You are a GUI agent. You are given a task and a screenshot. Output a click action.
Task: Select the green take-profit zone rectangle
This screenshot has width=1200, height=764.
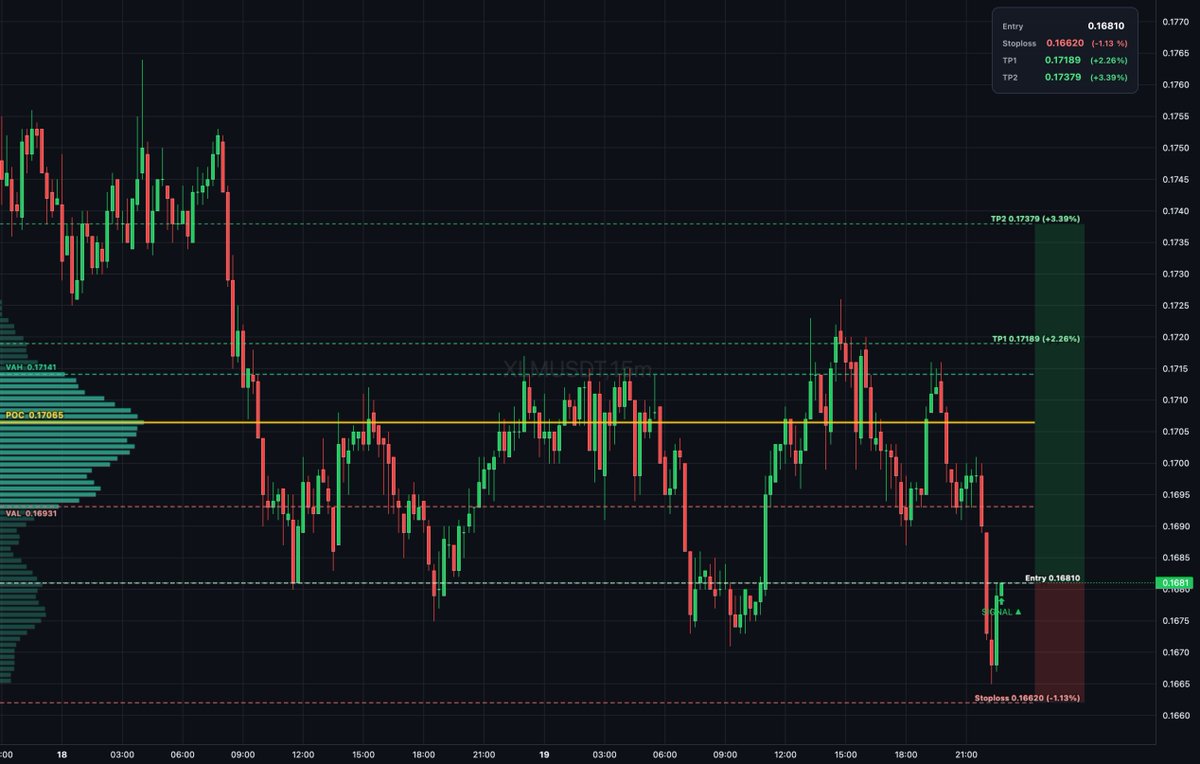pos(1058,400)
